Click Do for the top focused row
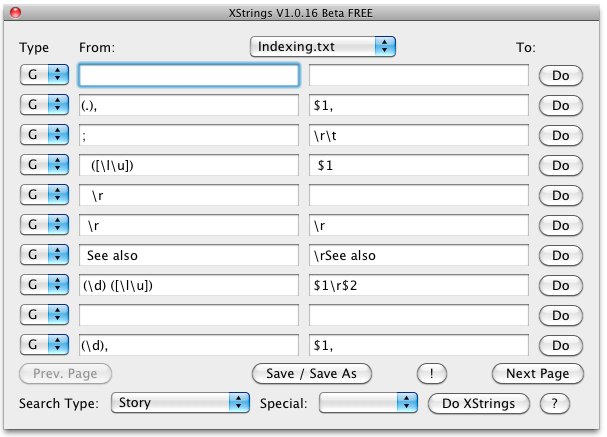Viewport: 607px width, 437px height. pyautogui.click(x=561, y=75)
